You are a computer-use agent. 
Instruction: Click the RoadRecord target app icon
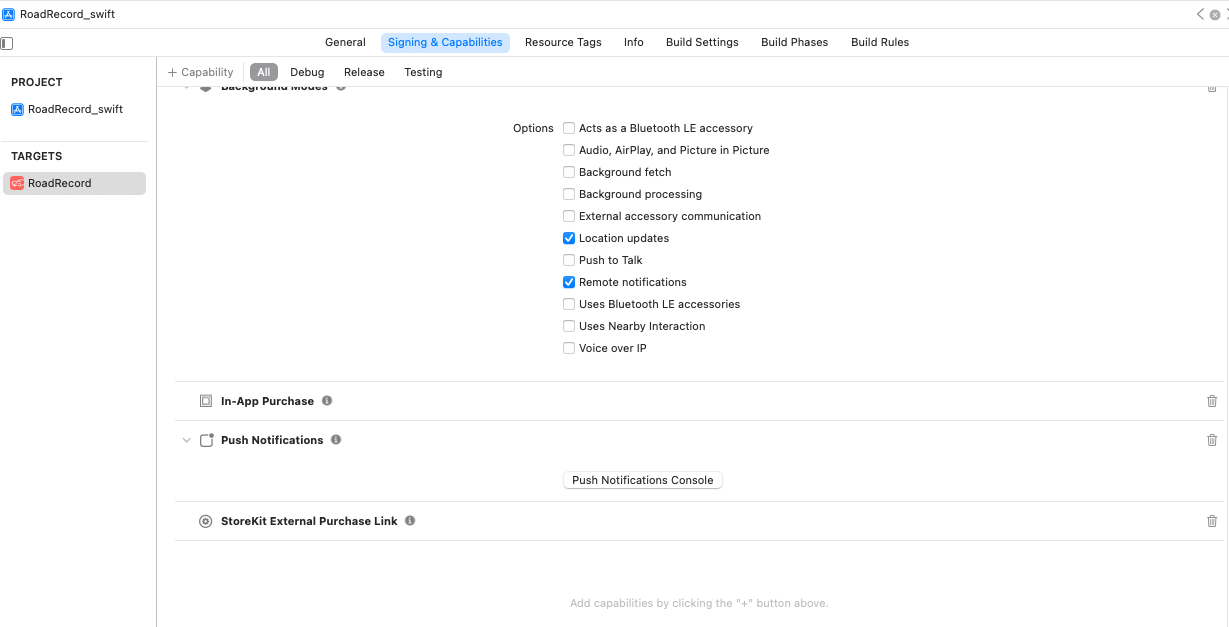point(17,183)
